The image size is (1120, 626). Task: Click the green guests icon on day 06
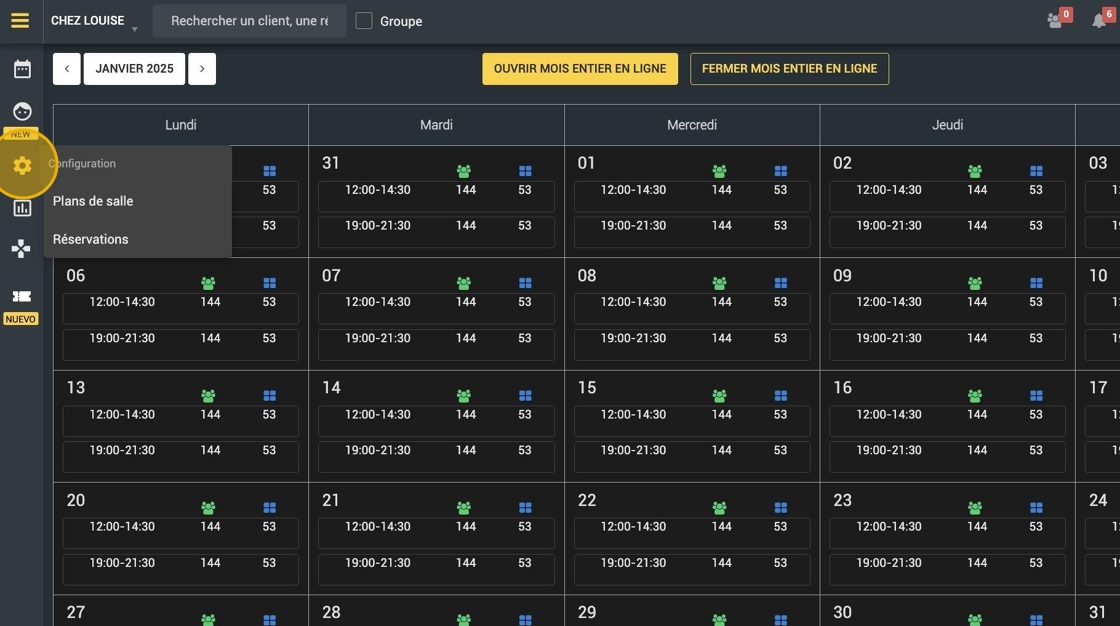(208, 283)
